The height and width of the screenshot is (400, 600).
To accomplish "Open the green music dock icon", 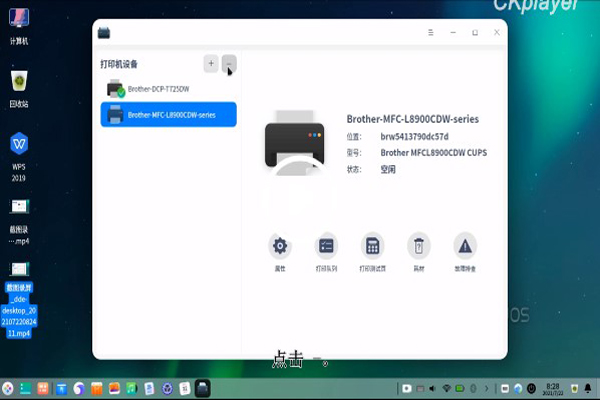I will click(132, 389).
